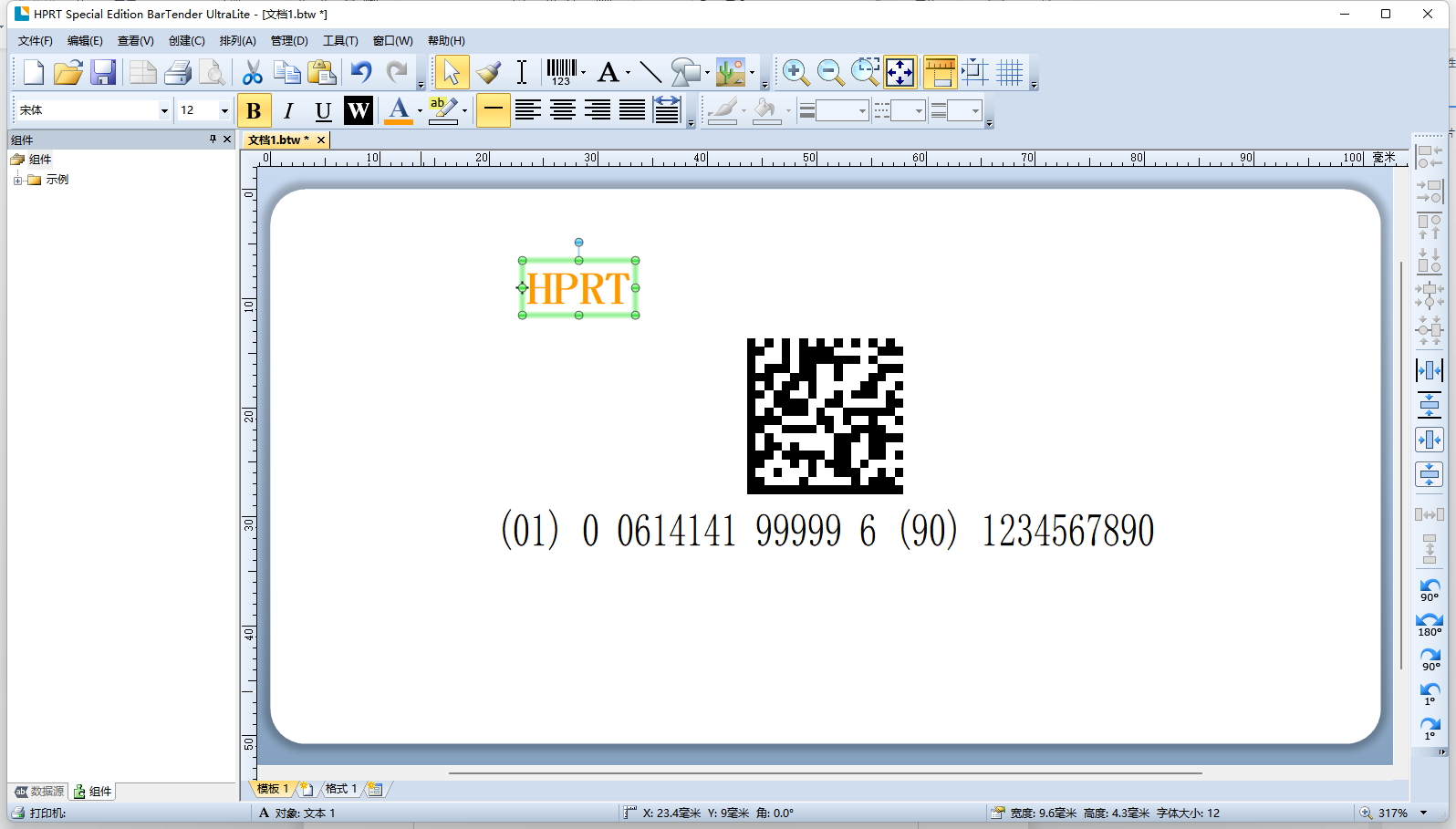Switch to the 模板 1 tab
The width and height of the screenshot is (1456, 829).
click(x=273, y=789)
